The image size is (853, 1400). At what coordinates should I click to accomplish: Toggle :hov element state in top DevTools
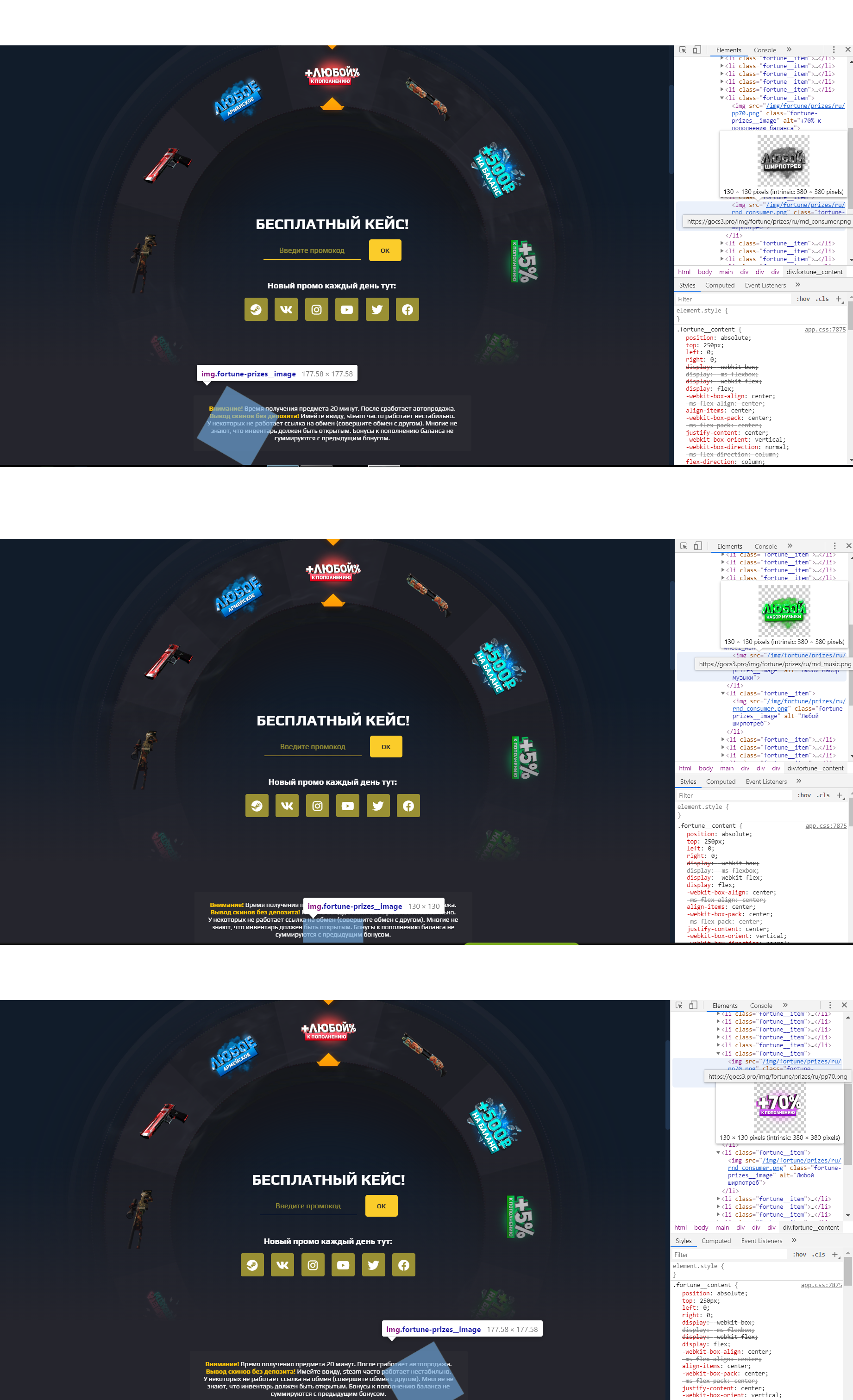803,299
